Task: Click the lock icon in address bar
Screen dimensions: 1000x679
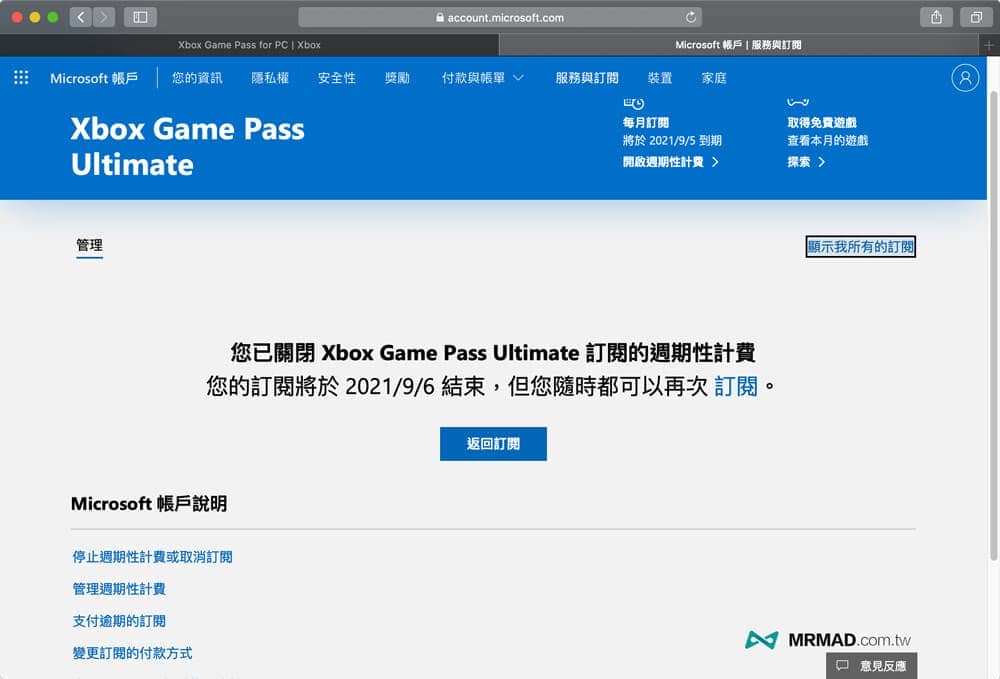Action: 440,17
